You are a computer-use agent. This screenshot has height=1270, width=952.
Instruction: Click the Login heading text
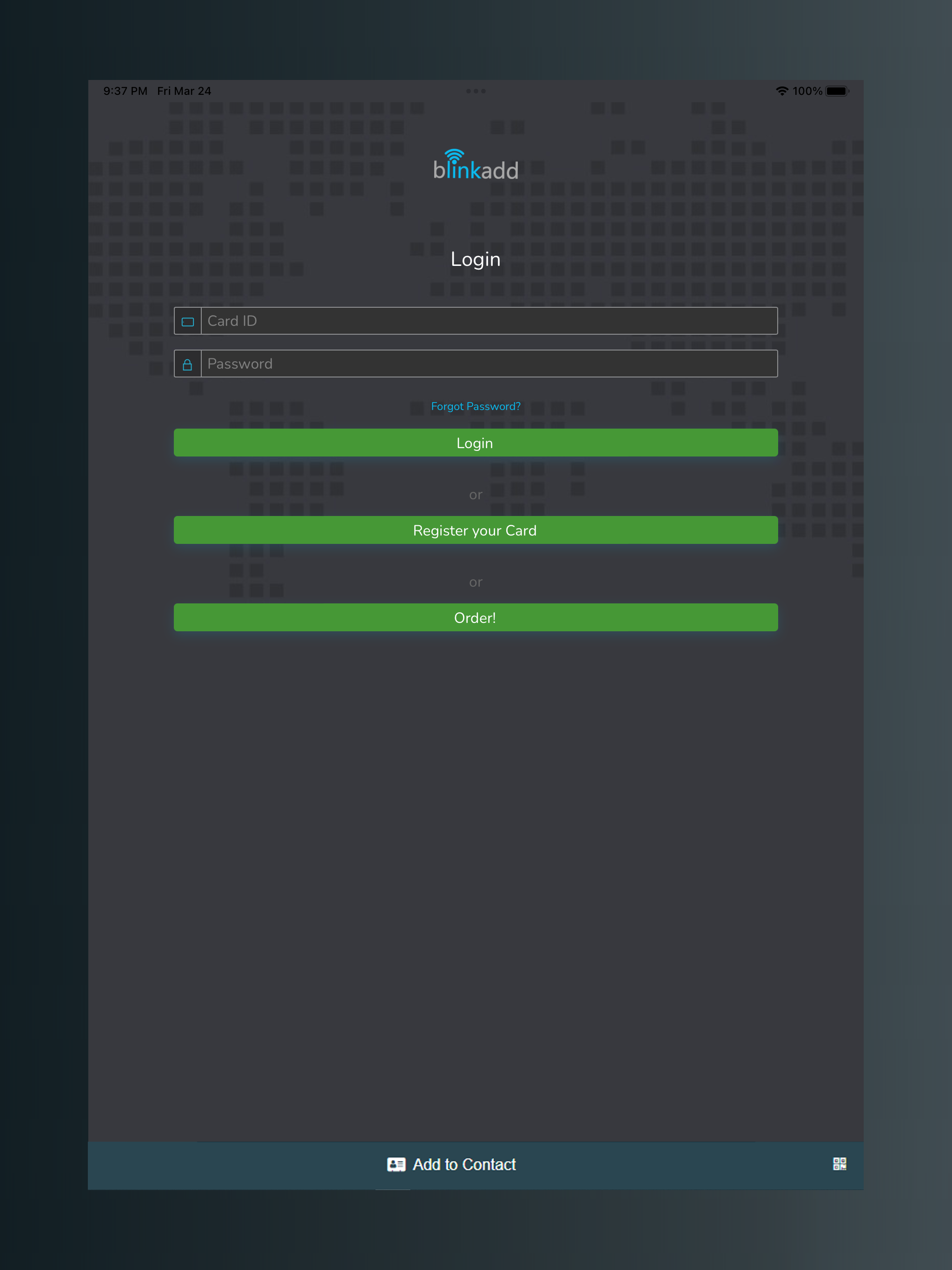tap(476, 259)
